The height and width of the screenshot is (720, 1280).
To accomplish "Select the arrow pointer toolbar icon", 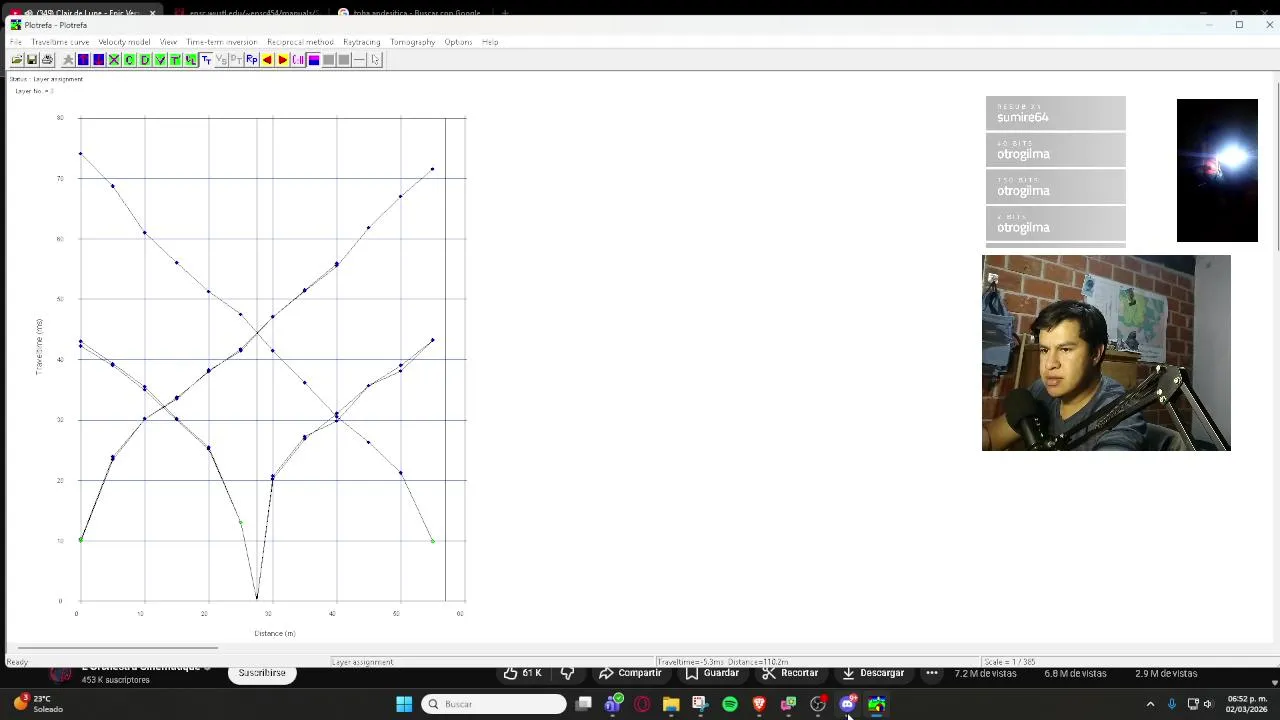I will coord(375,60).
